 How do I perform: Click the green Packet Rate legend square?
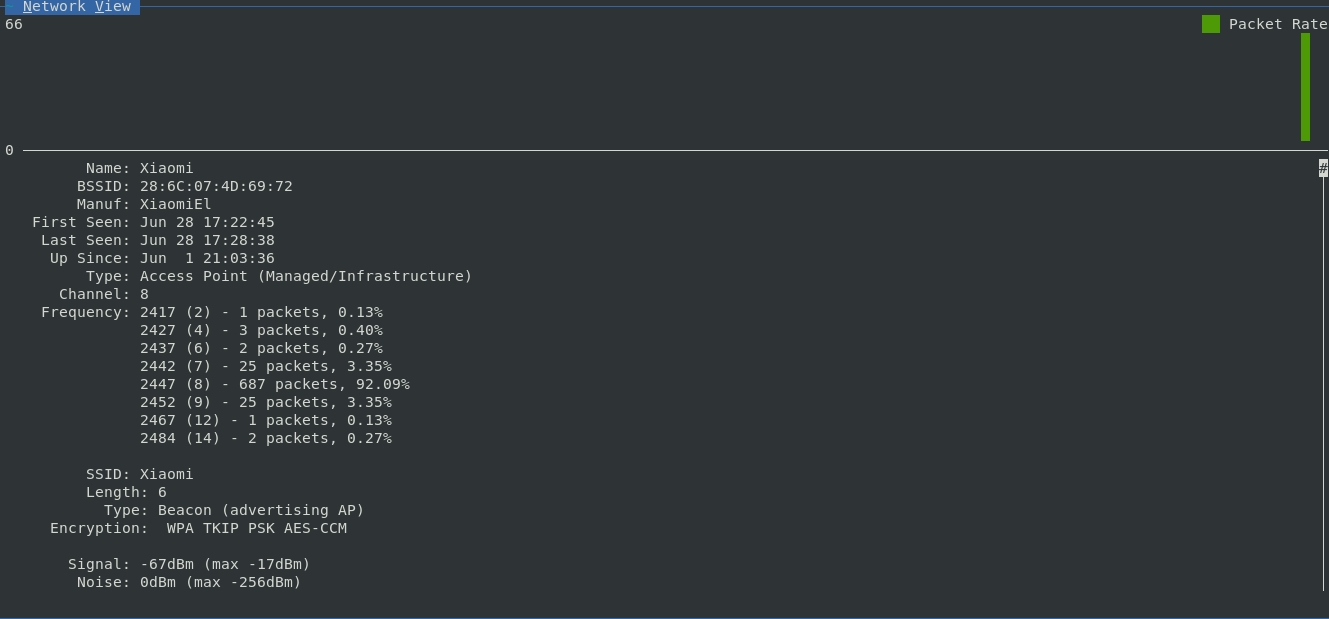[1211, 23]
